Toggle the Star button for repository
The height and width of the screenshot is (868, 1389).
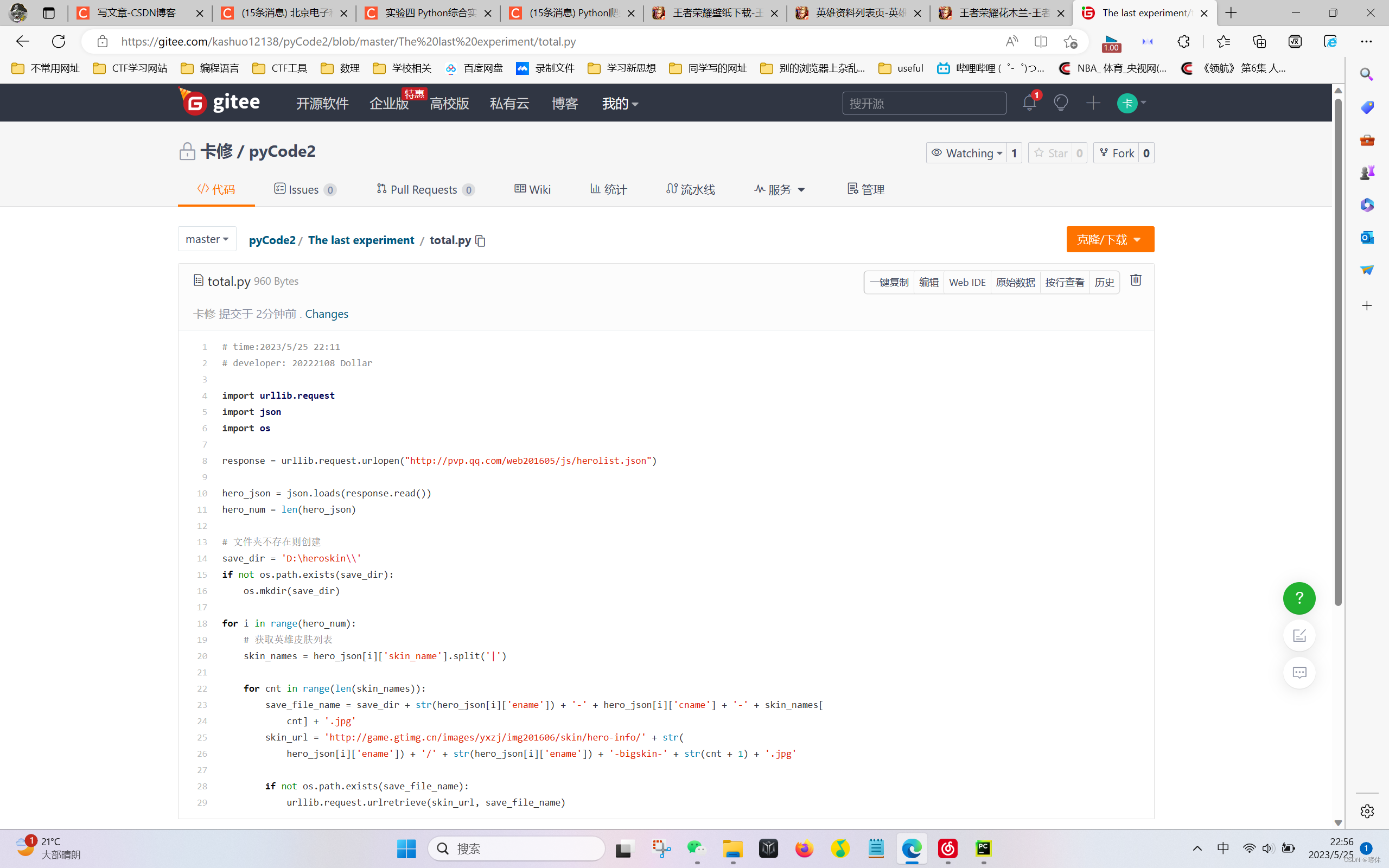point(1050,154)
